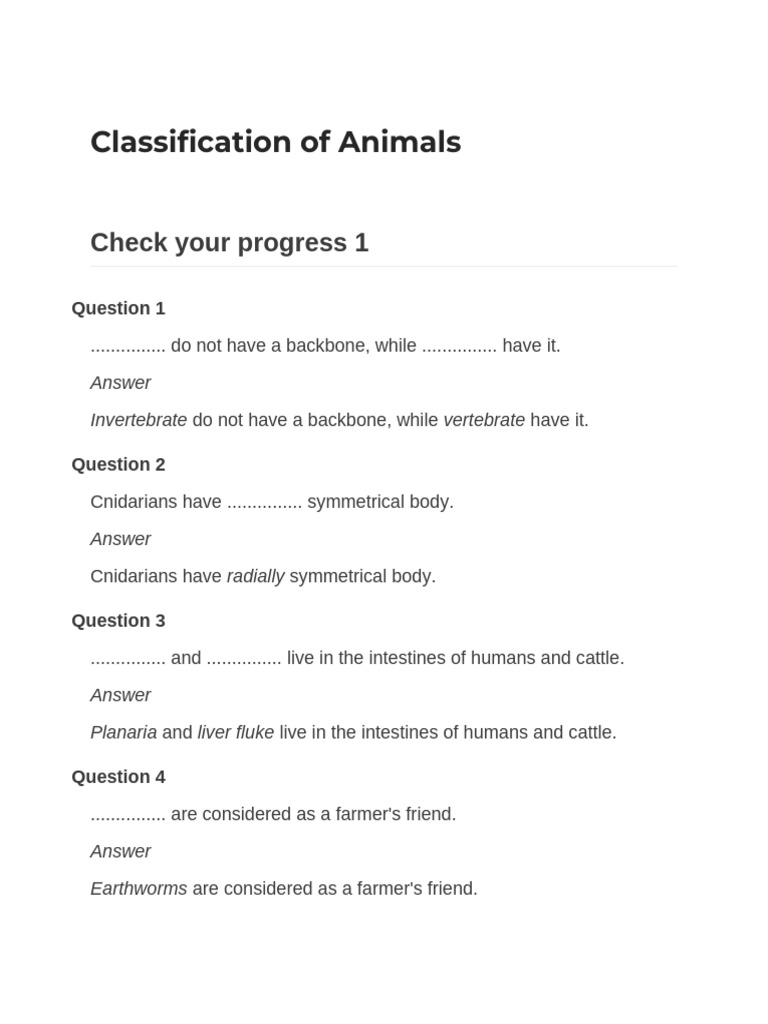Click the italic word radially

click(255, 576)
